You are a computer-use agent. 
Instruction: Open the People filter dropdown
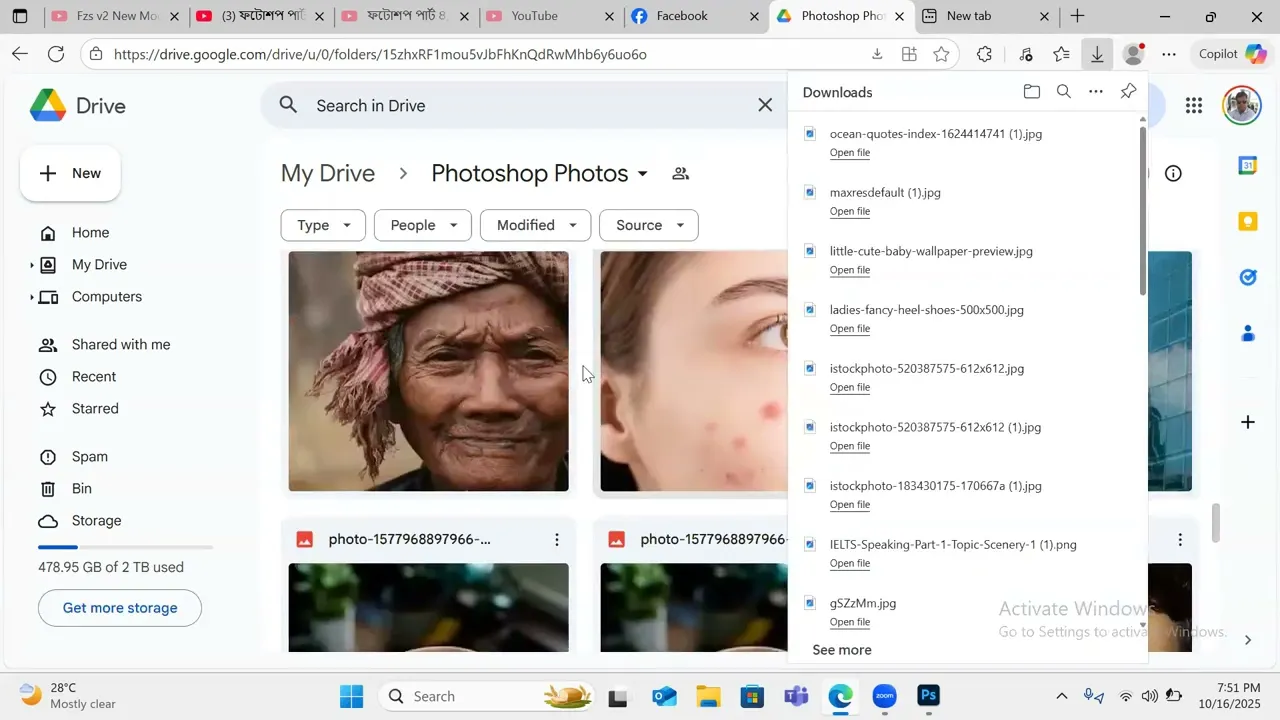click(422, 225)
